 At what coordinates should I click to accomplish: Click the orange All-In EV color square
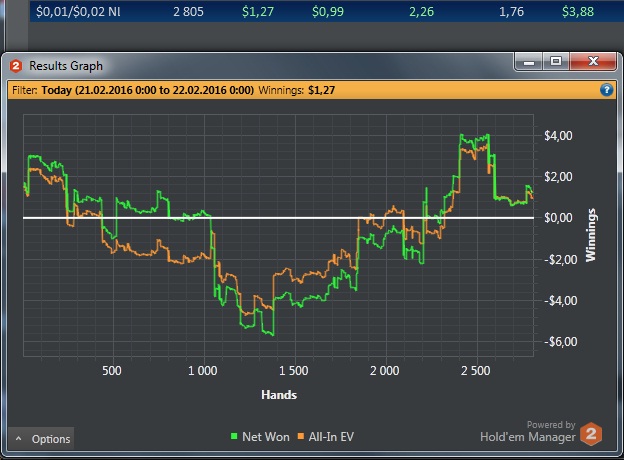pyautogui.click(x=301, y=437)
